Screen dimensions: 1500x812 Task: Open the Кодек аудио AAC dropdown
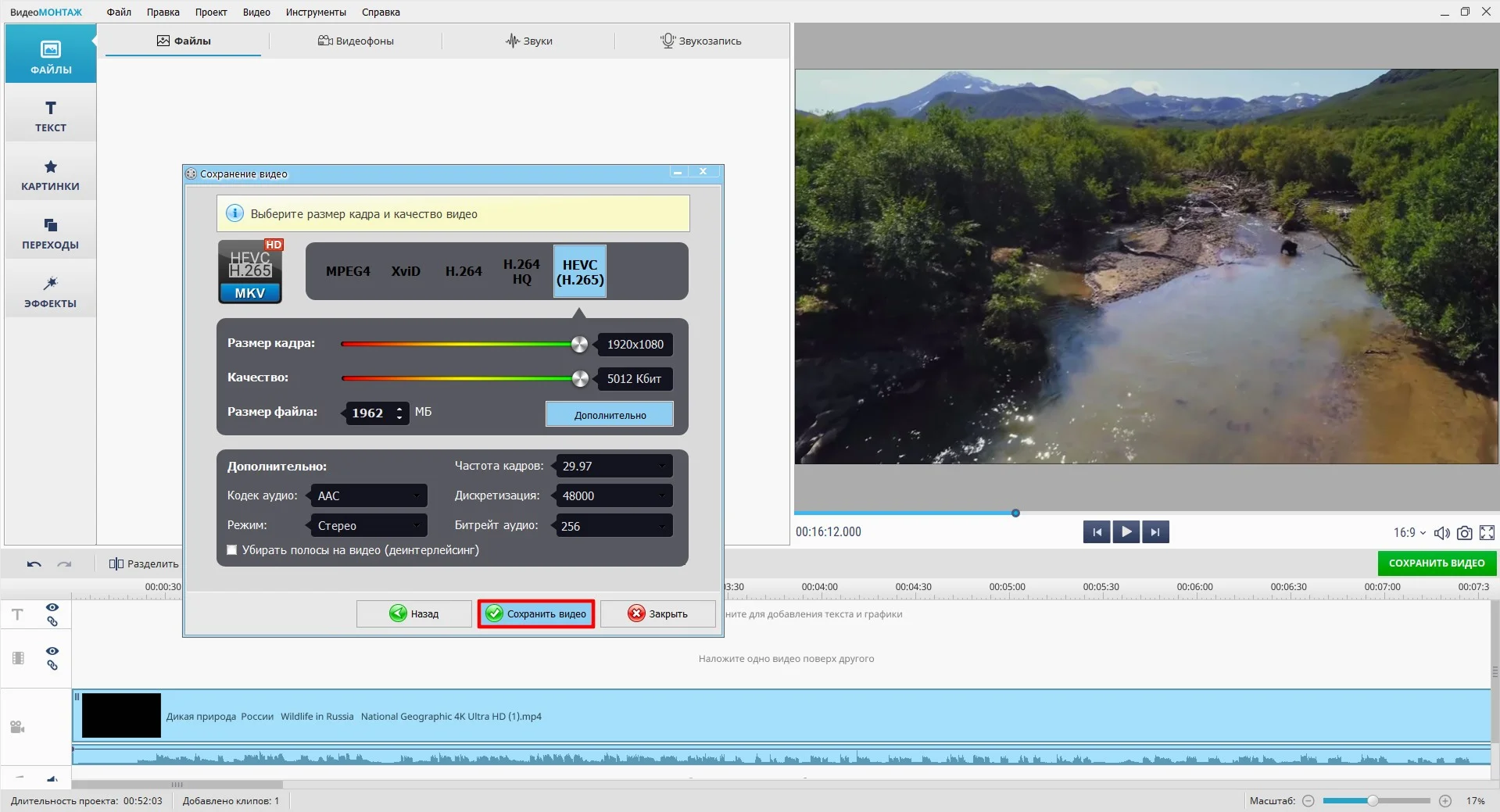pyautogui.click(x=368, y=495)
